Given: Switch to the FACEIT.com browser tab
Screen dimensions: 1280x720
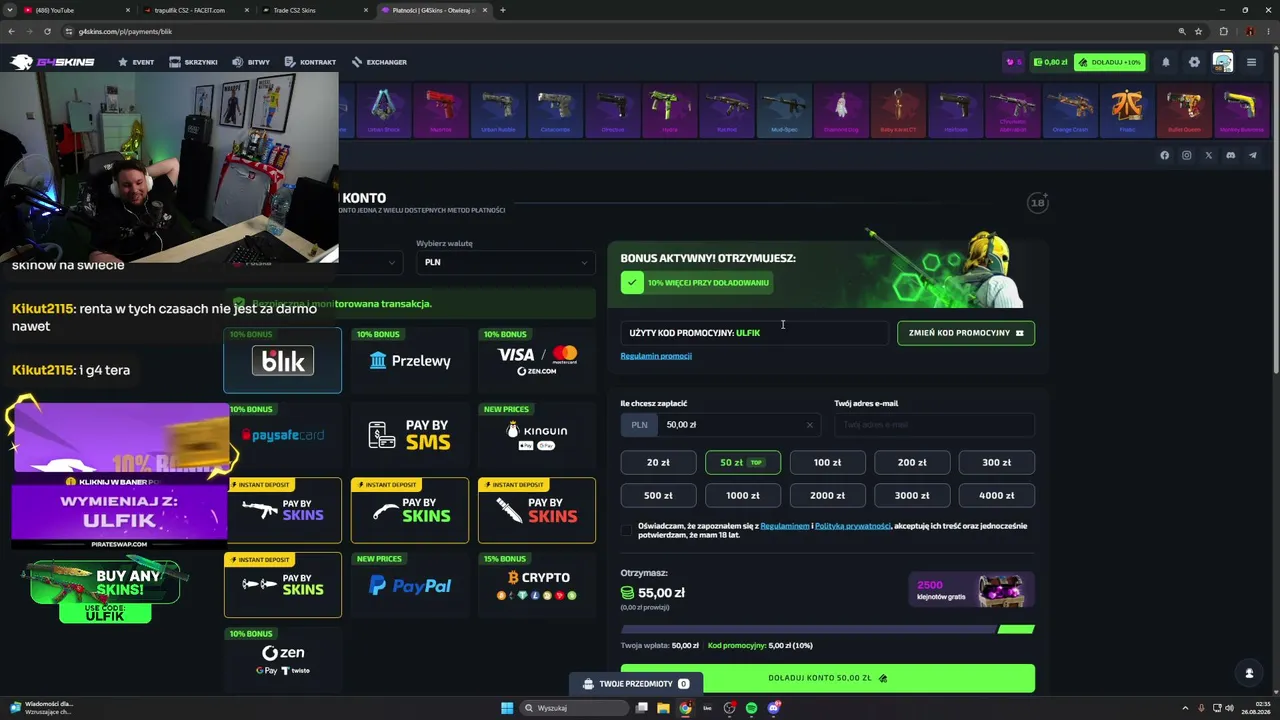Looking at the screenshot, I should click(x=196, y=10).
